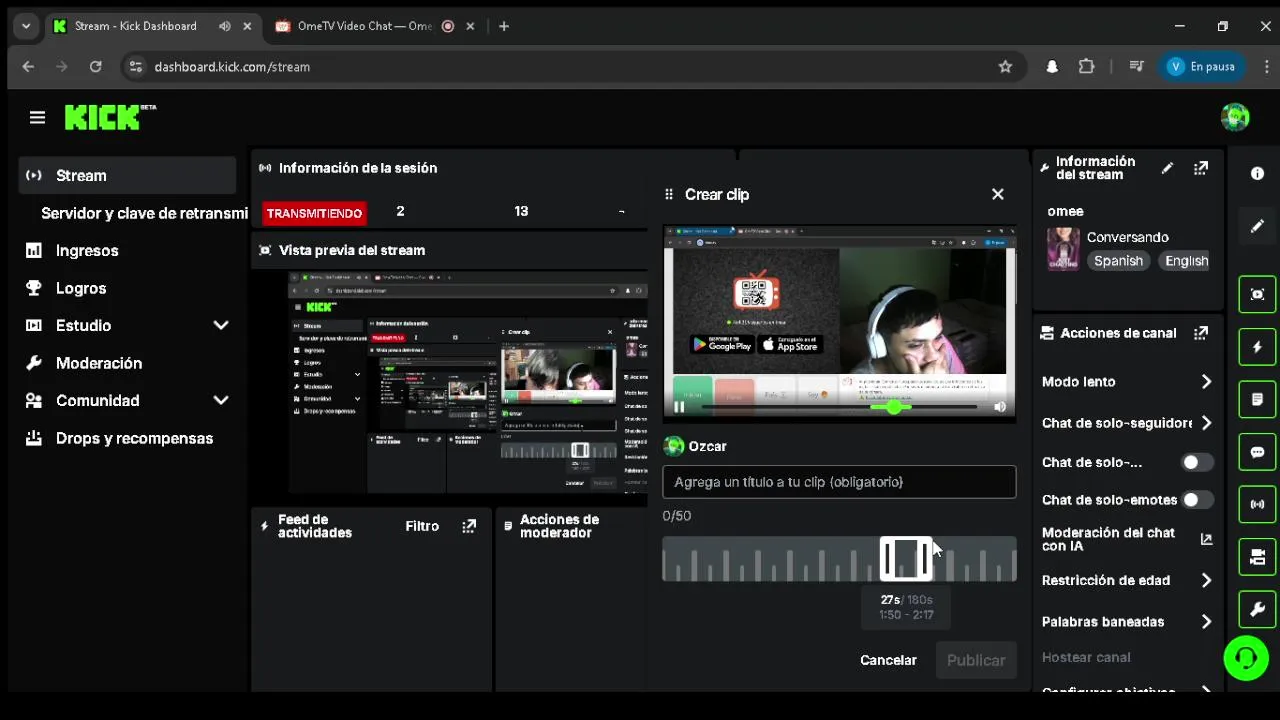Open the green headset support button
The height and width of the screenshot is (720, 1280).
pyautogui.click(x=1246, y=658)
